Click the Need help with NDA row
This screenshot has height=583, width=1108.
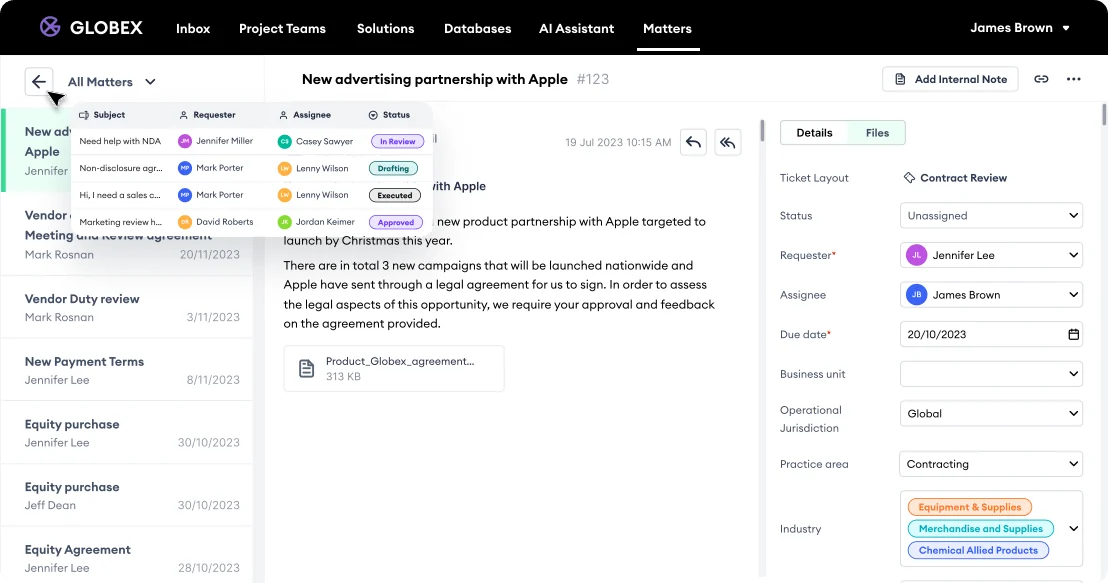tap(252, 141)
